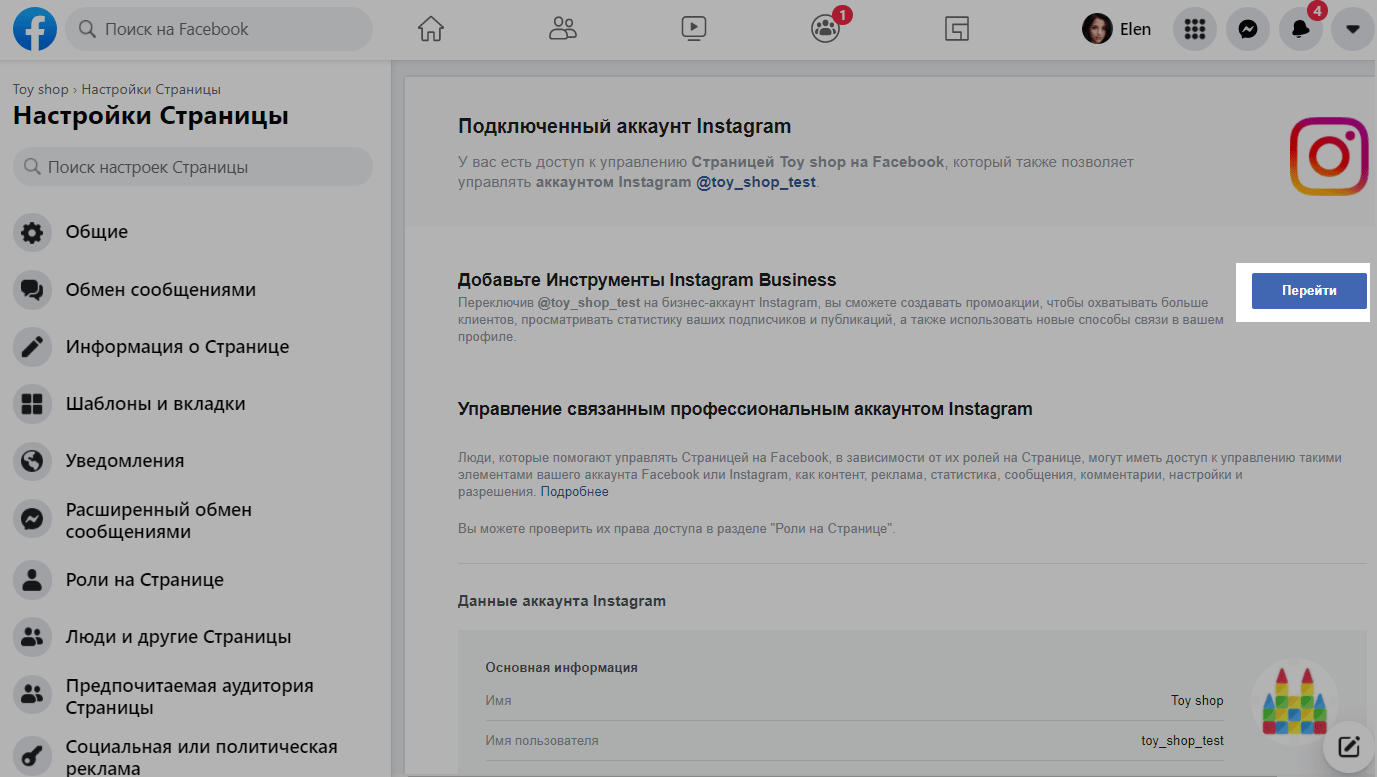The image size is (1377, 777).
Task: Click the people icon for Предпочитаемая аудитория
Action: point(32,696)
